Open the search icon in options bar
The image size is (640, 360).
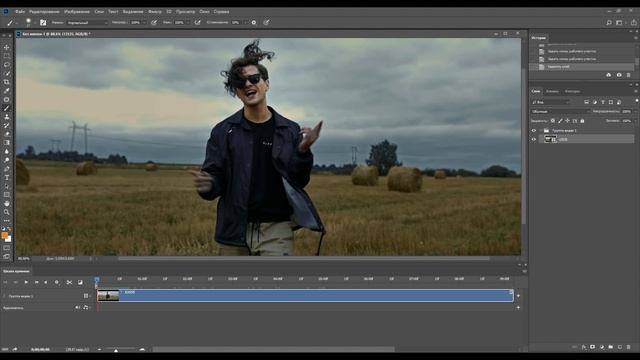pos(609,23)
